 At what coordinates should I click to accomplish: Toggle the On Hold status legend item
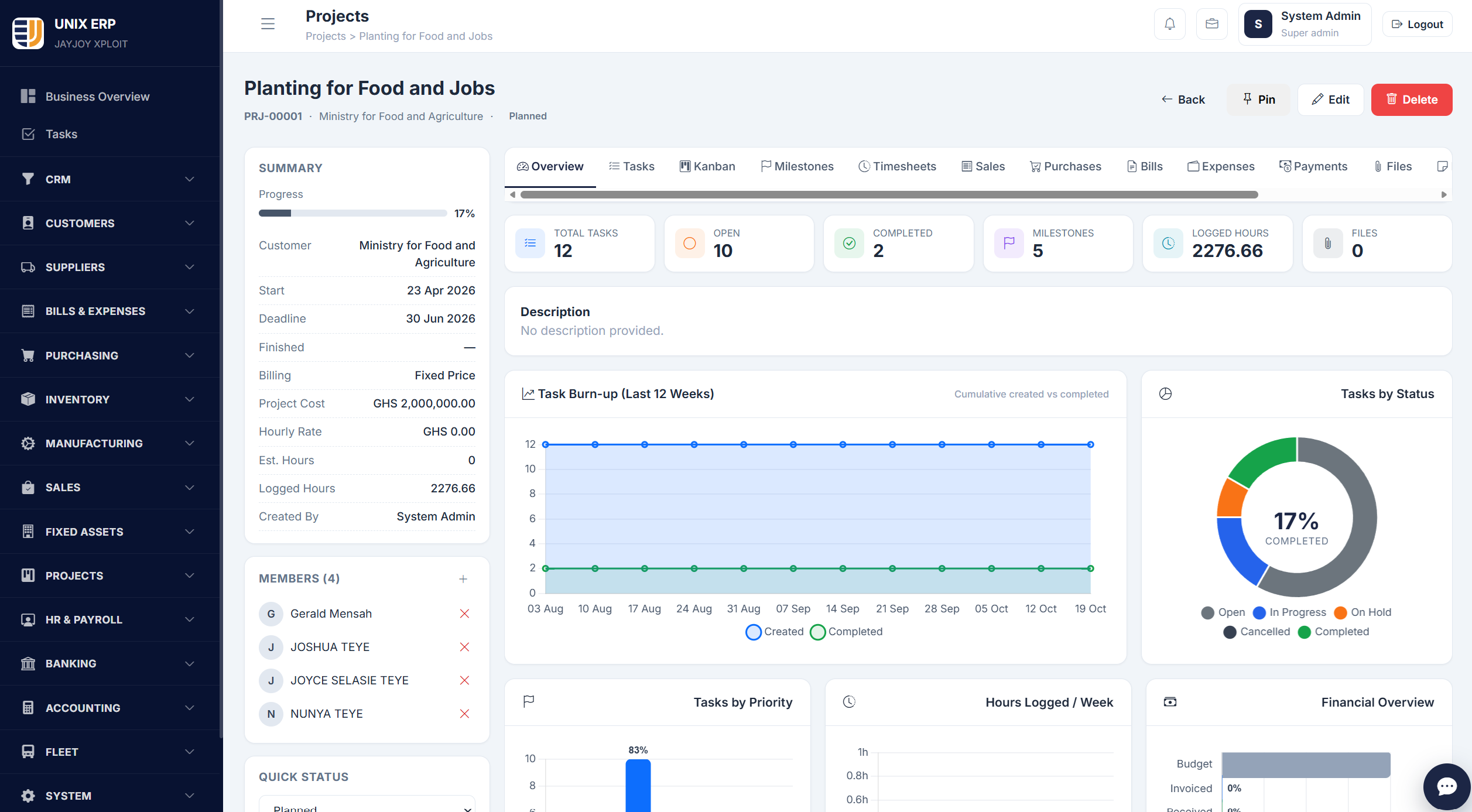click(x=1363, y=612)
